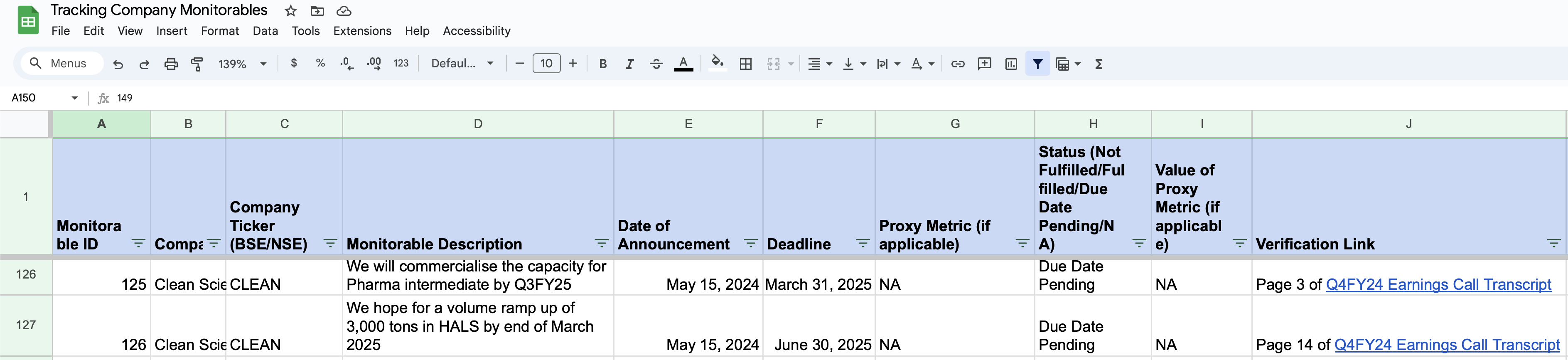The width and height of the screenshot is (1568, 360).
Task: Toggle italic text formatting
Action: [629, 64]
